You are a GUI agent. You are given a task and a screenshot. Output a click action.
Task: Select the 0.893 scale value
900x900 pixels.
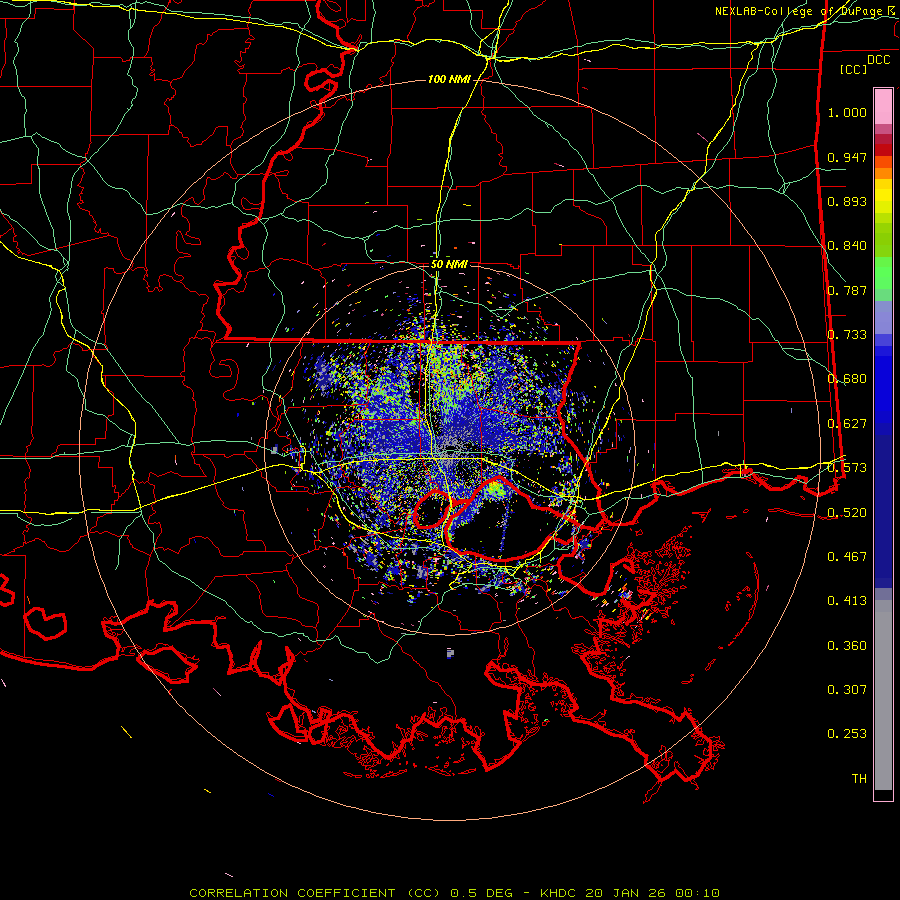847,201
